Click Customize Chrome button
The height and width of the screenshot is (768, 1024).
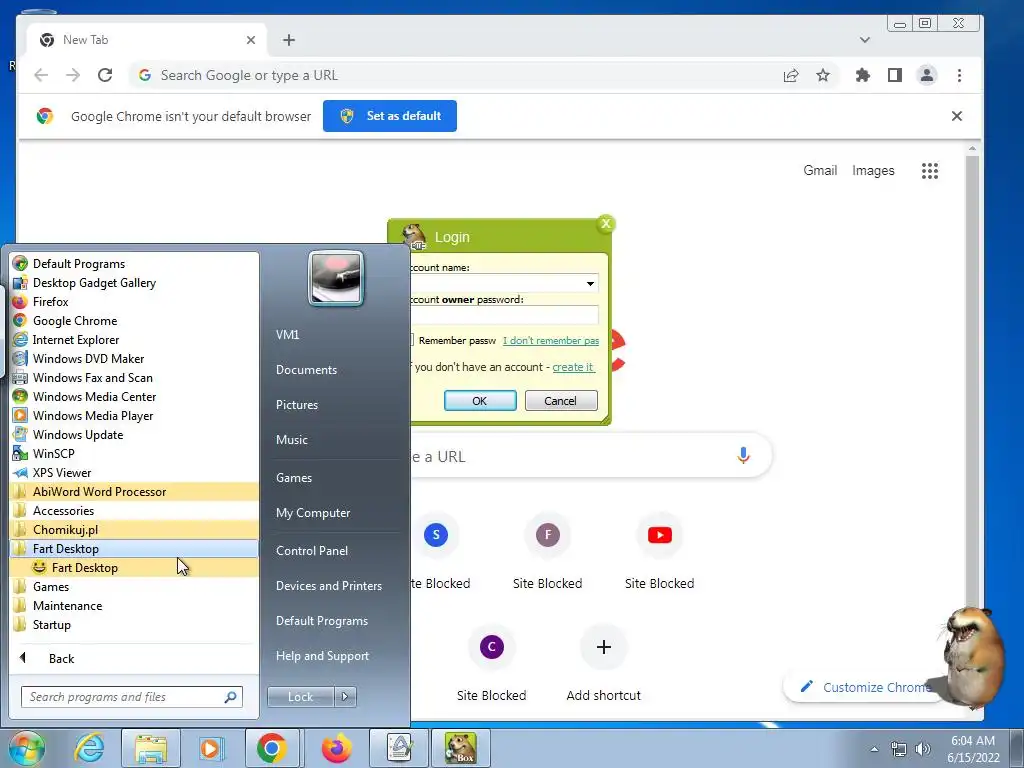pyautogui.click(x=863, y=687)
